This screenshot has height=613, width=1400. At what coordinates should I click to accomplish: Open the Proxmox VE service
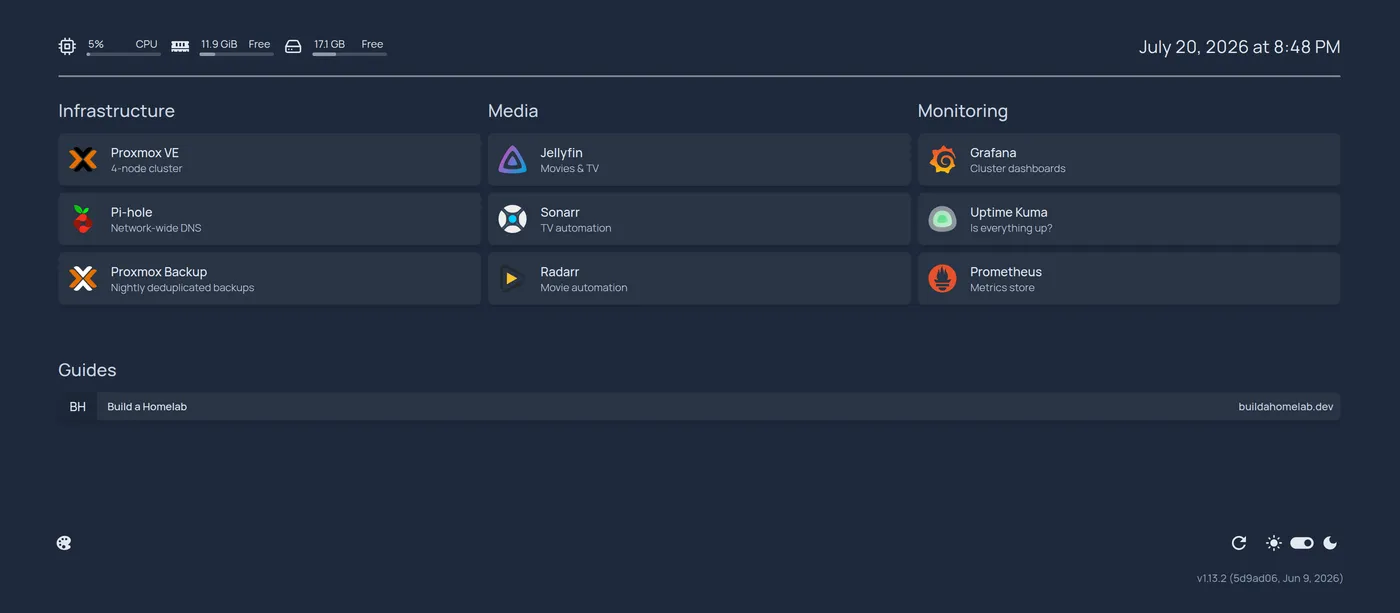click(269, 159)
